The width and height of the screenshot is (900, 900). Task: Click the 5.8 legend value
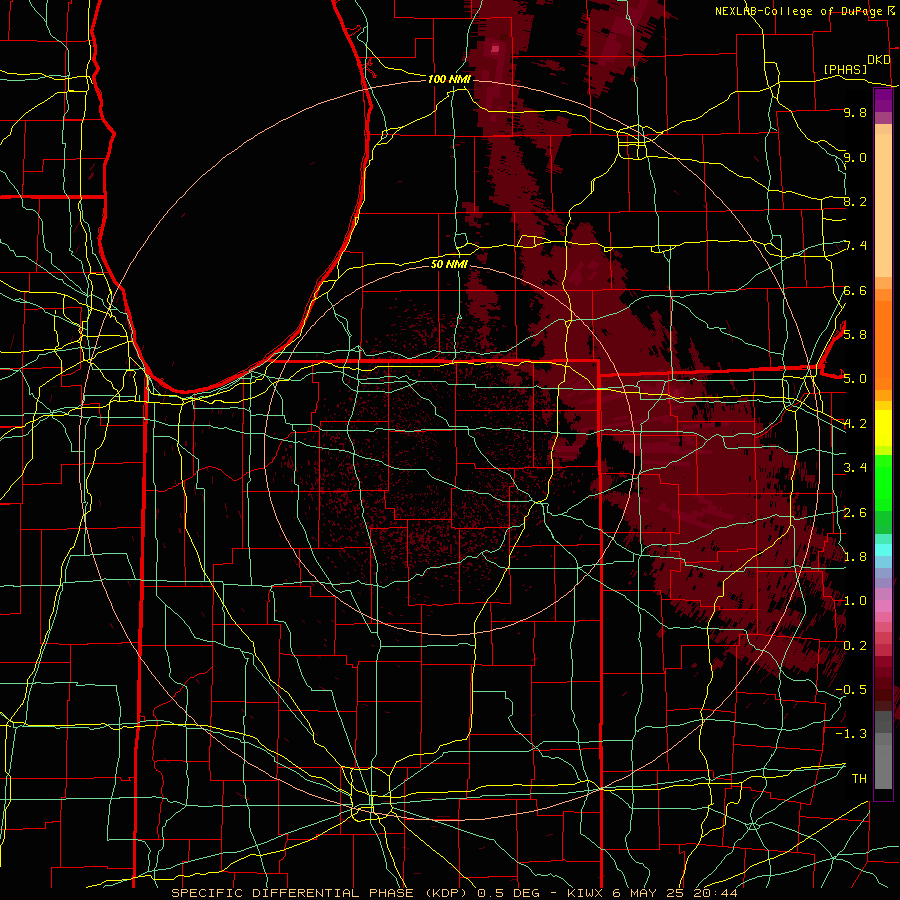point(855,335)
